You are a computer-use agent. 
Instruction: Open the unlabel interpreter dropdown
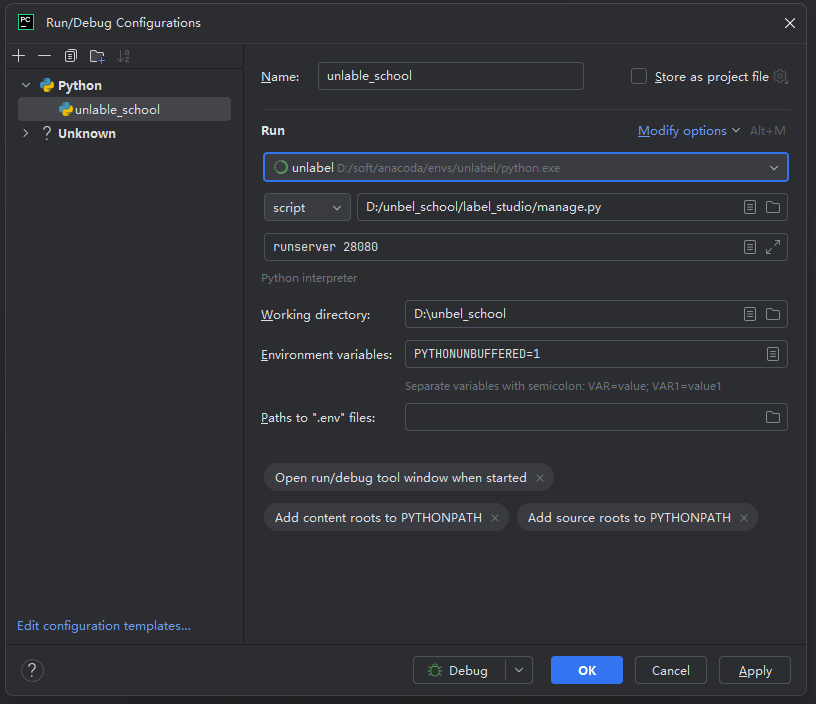tap(526, 168)
